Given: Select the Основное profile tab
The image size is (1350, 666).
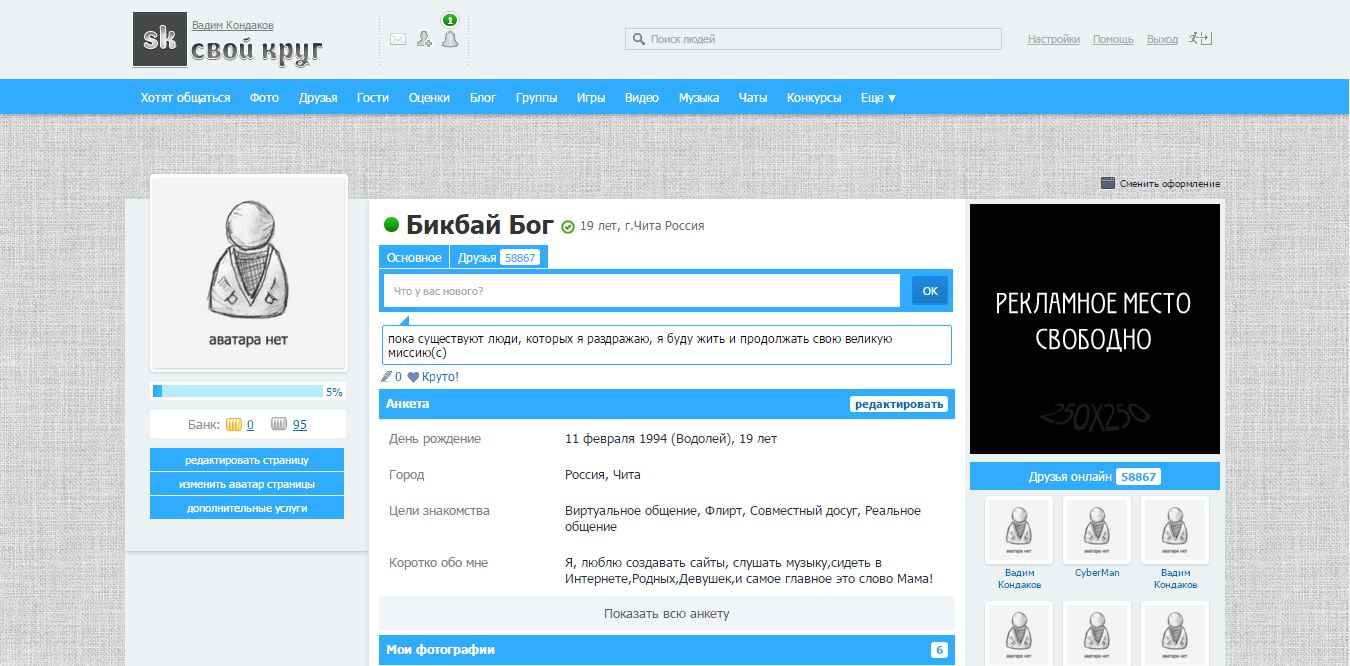Looking at the screenshot, I should [414, 257].
